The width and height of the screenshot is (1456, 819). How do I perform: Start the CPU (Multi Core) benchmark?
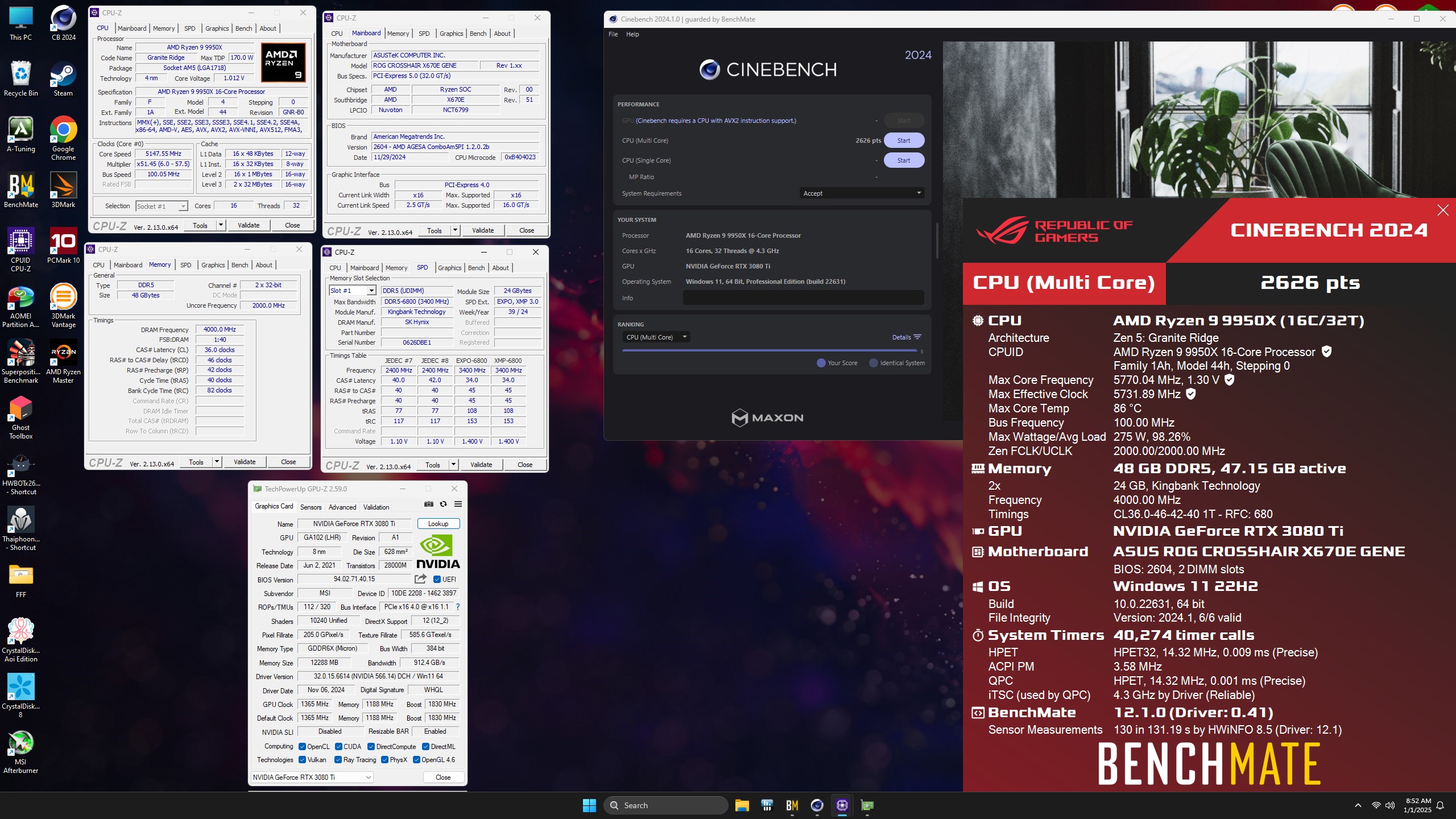pos(903,140)
